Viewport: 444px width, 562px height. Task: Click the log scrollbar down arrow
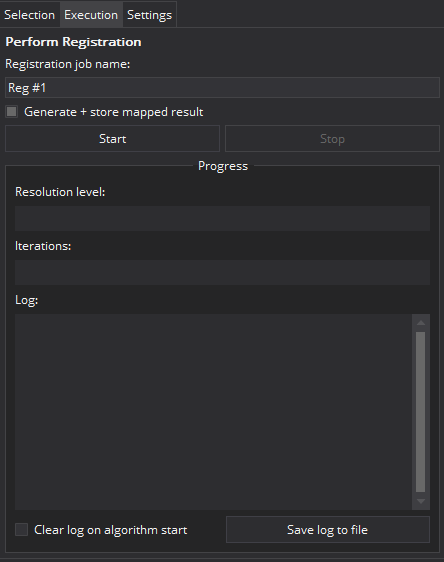(x=421, y=501)
